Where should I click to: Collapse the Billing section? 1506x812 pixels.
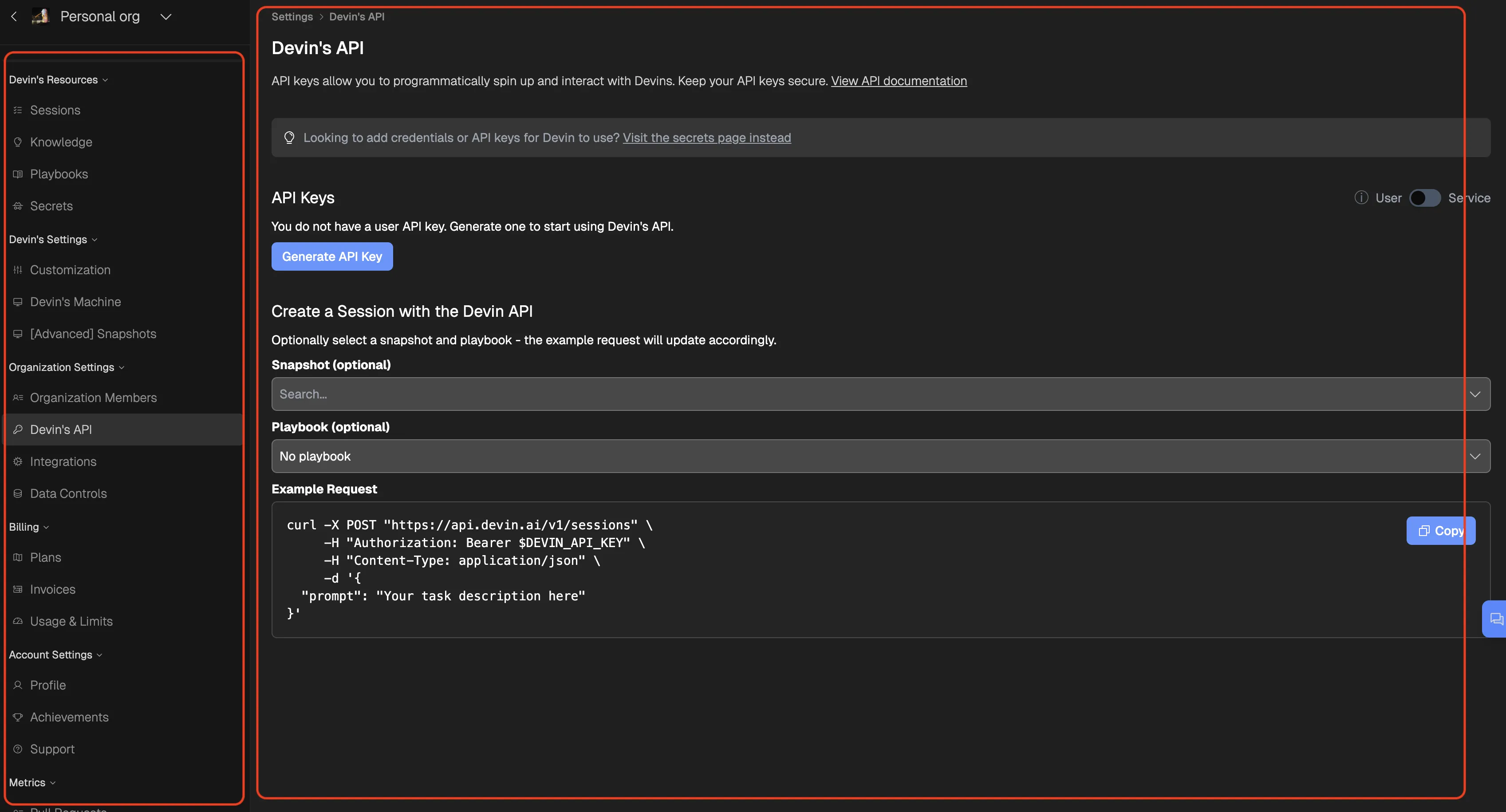pos(29,527)
